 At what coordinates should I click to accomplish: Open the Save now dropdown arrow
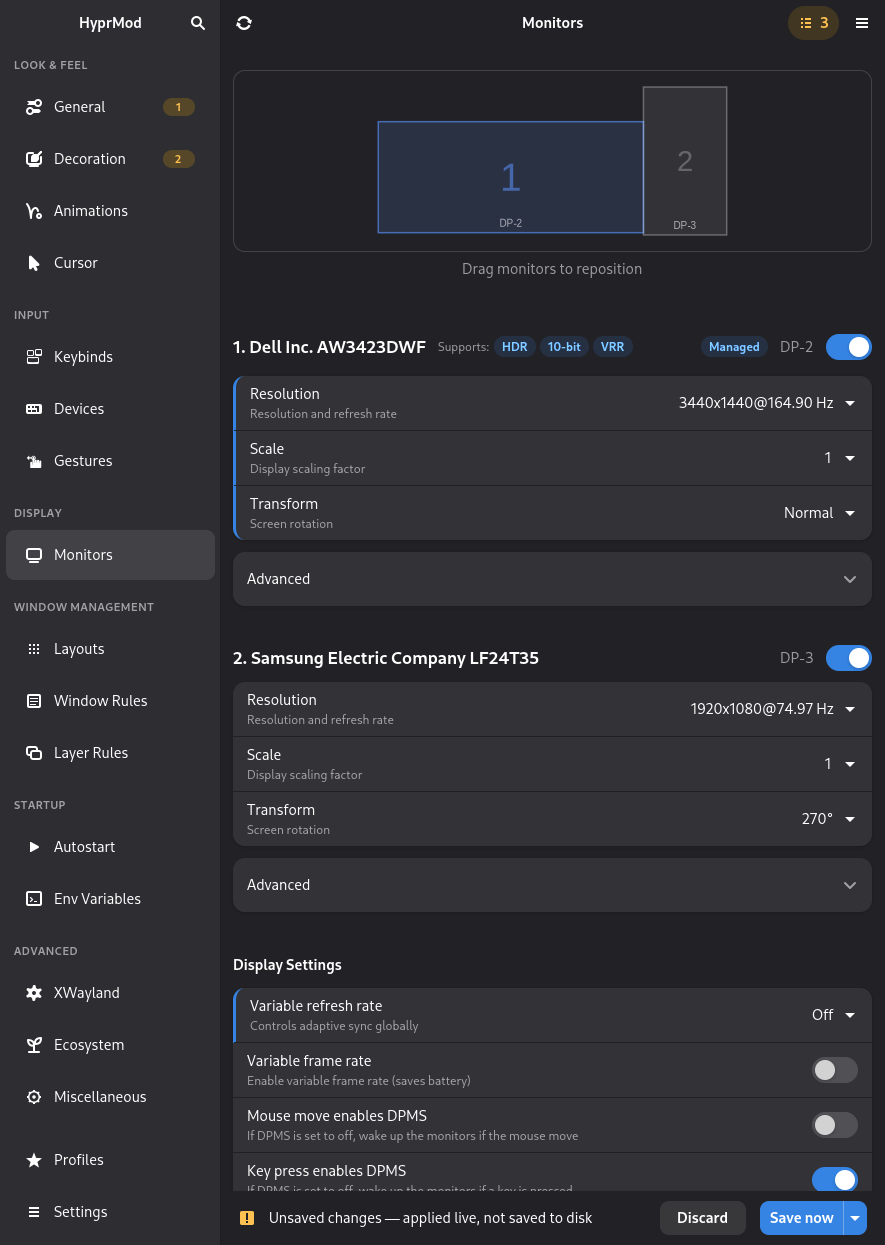[x=855, y=1218]
